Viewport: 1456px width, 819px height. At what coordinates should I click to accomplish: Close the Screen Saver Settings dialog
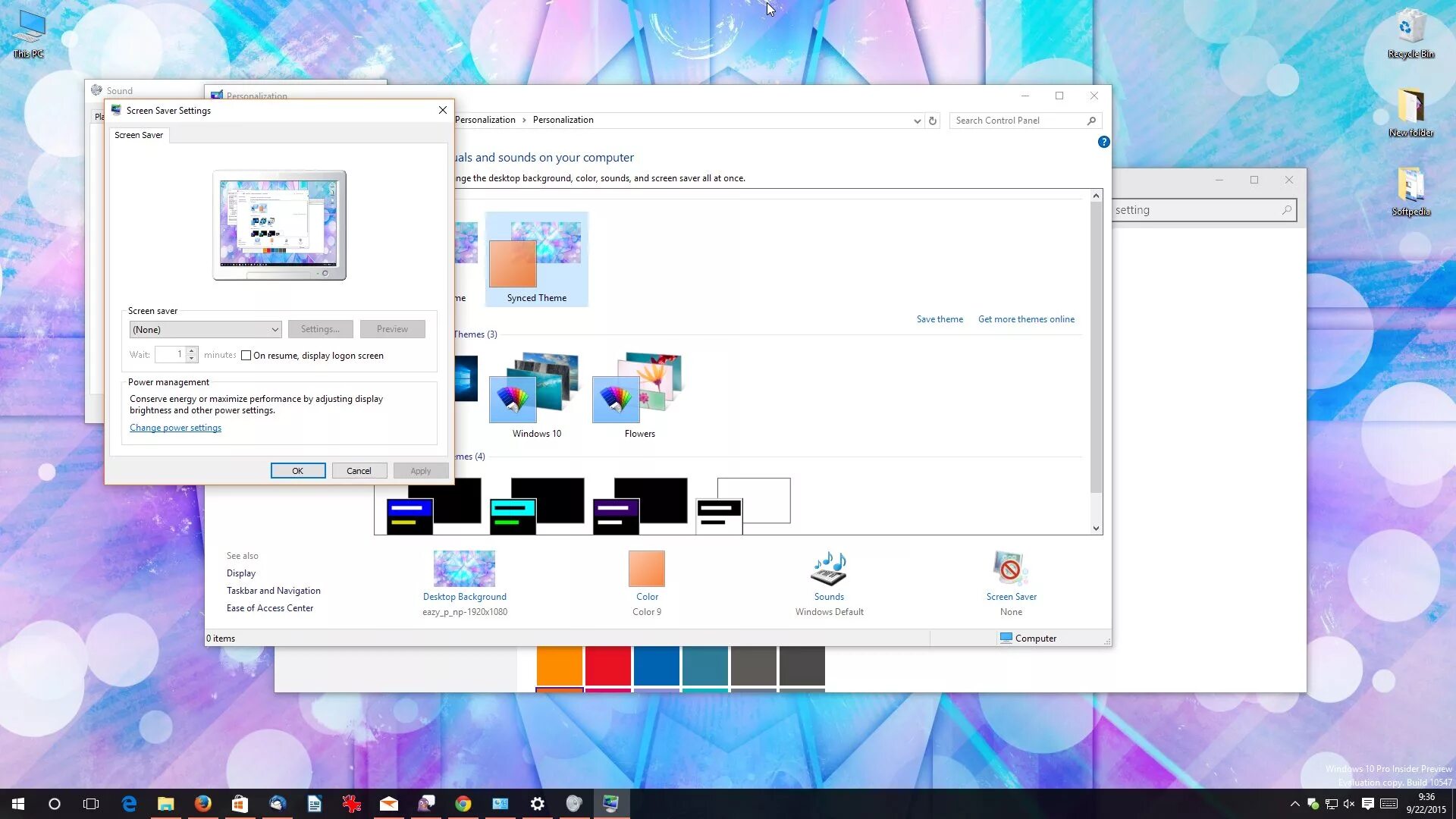443,110
